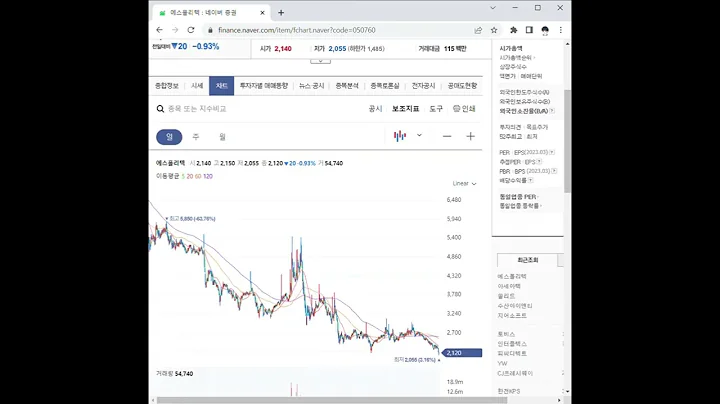
Task: Open the 투자자별 매매동향 tab
Action: [x=264, y=86]
